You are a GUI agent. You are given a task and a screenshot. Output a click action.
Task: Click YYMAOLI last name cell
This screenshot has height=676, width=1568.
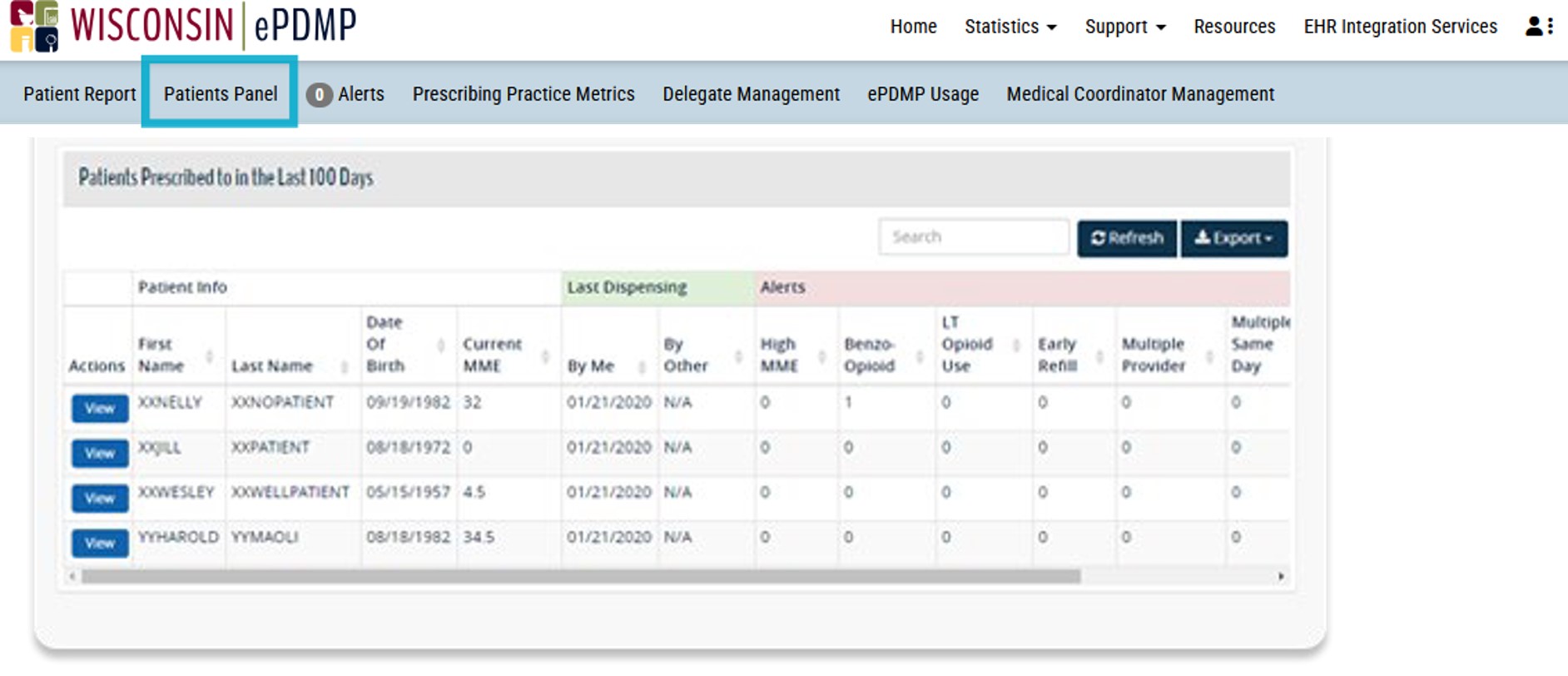click(265, 537)
